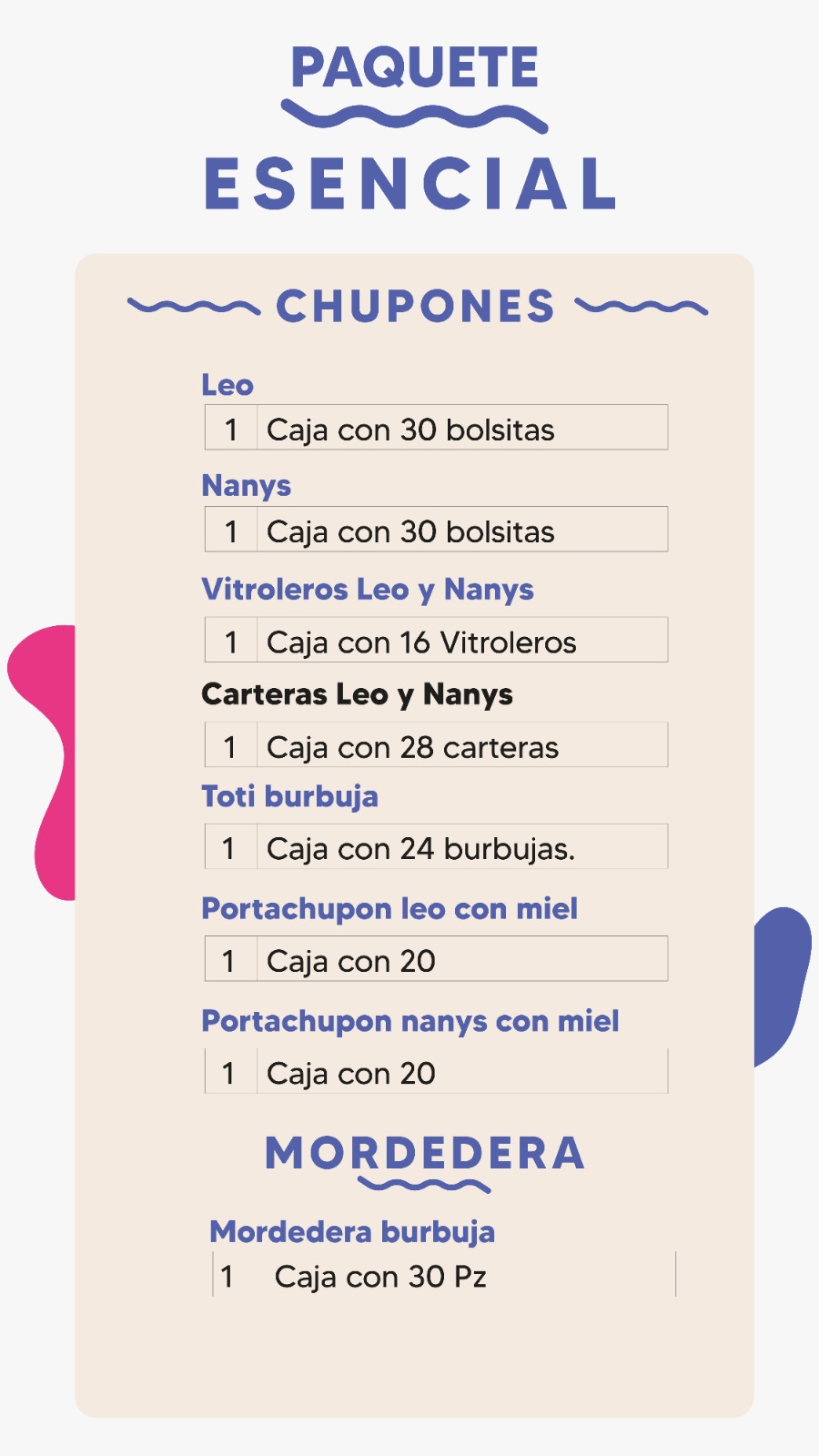The image size is (819, 1456).
Task: Click the Portachupon nanys con miel label
Action: tap(410, 1021)
